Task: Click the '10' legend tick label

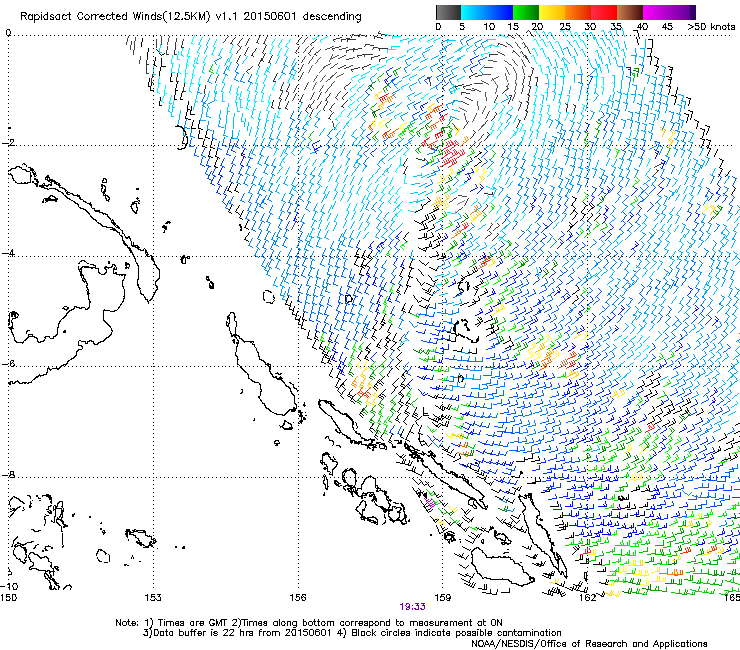Action: click(x=489, y=27)
